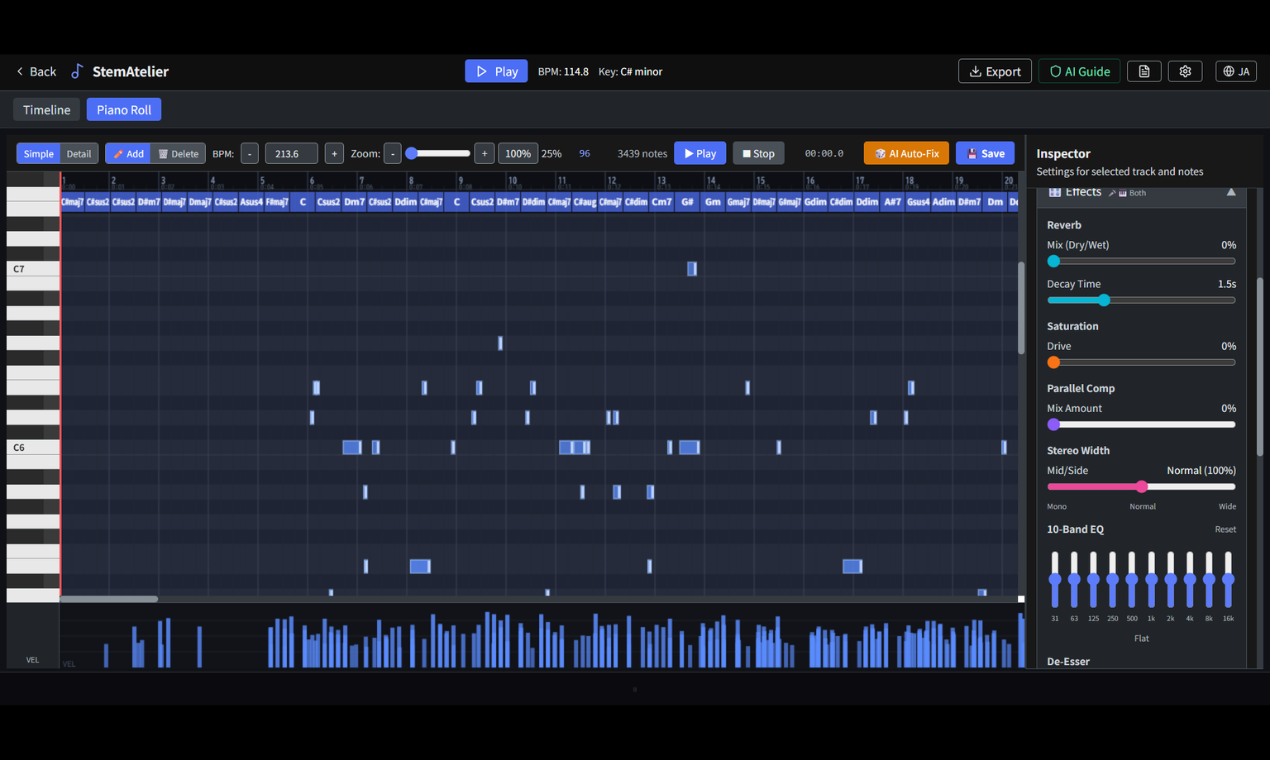Open the AI Guide shield button
This screenshot has height=760, width=1270.
pyautogui.click(x=1079, y=71)
